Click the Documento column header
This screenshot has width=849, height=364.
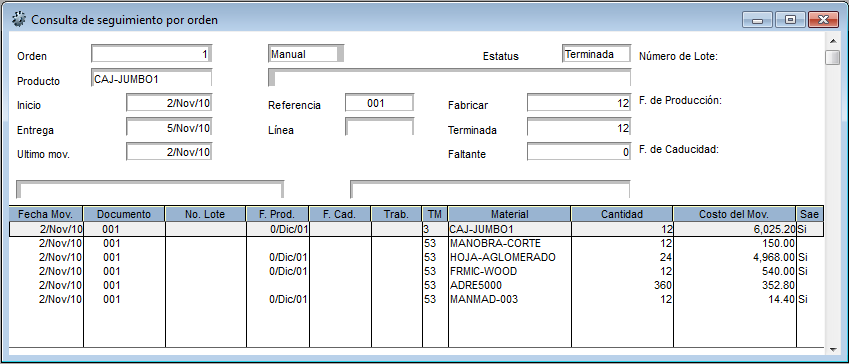[124, 214]
